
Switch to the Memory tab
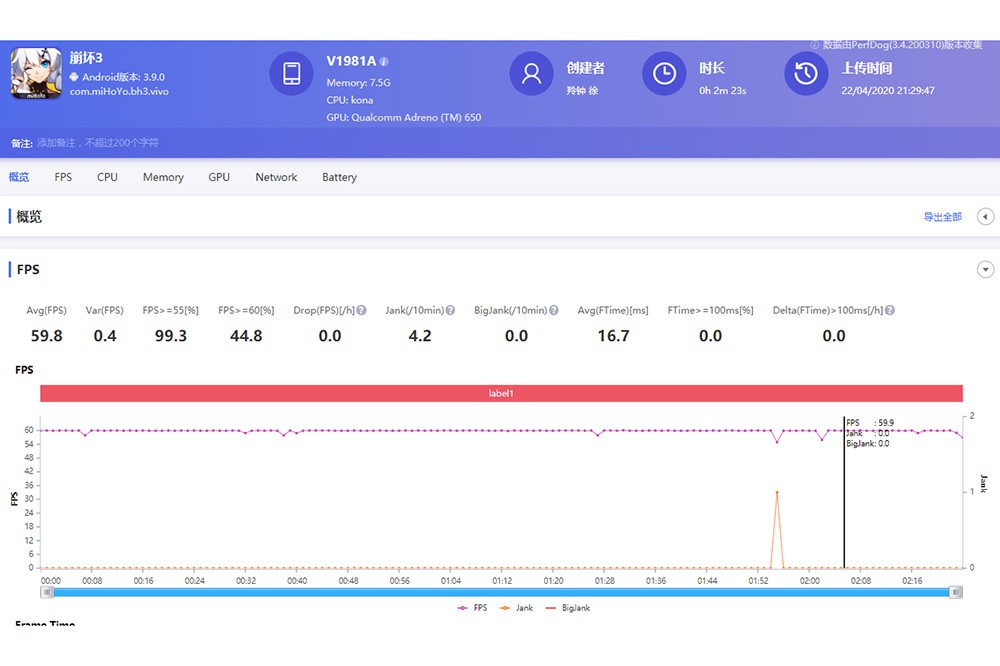163,177
